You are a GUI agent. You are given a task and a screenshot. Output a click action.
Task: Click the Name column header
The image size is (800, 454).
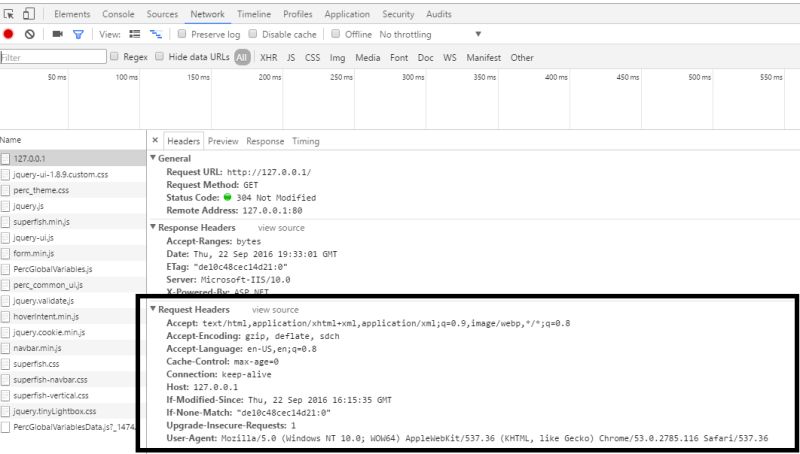point(72,140)
